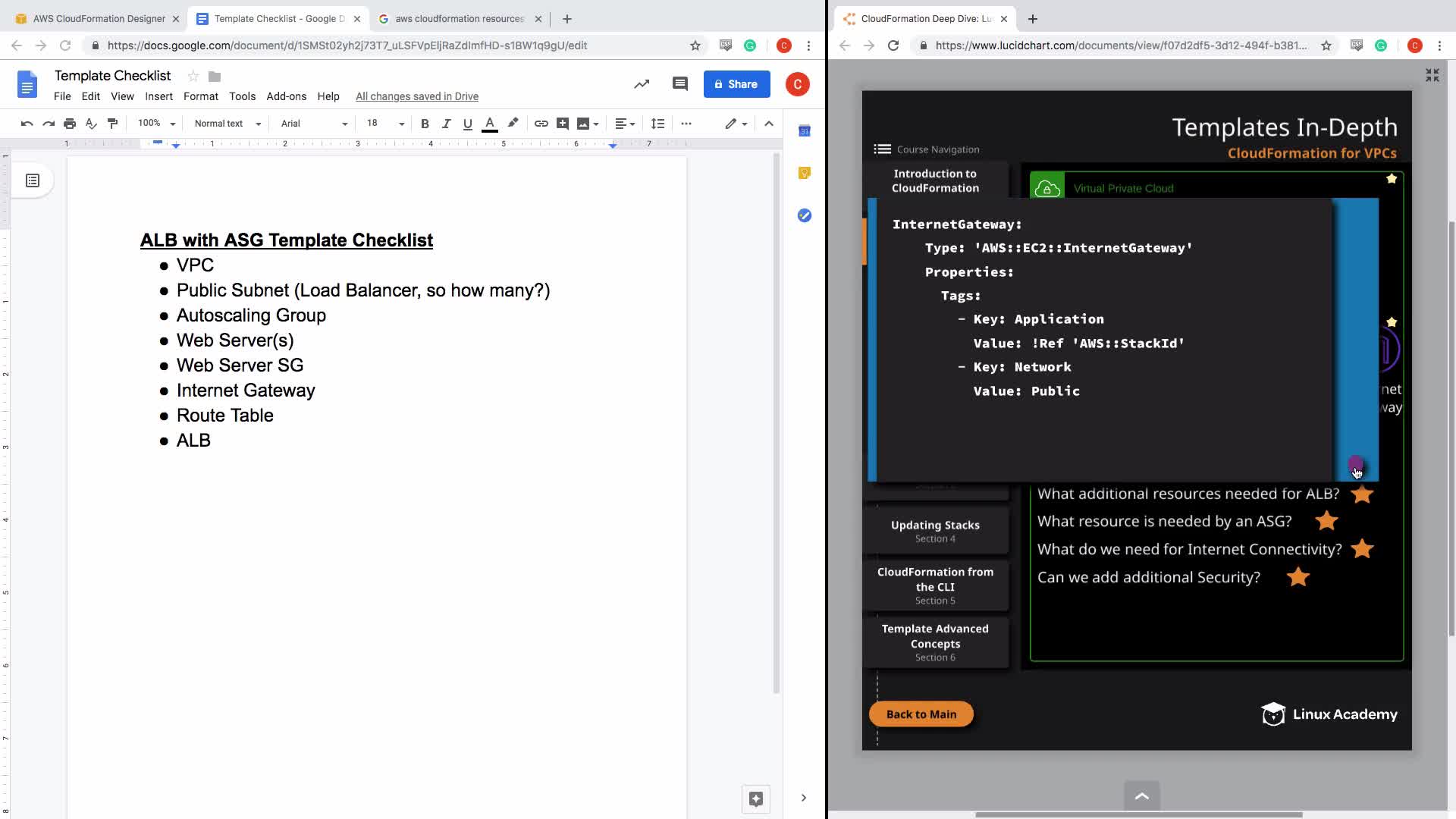Click the Back to Main button
Image resolution: width=1456 pixels, height=819 pixels.
[921, 714]
